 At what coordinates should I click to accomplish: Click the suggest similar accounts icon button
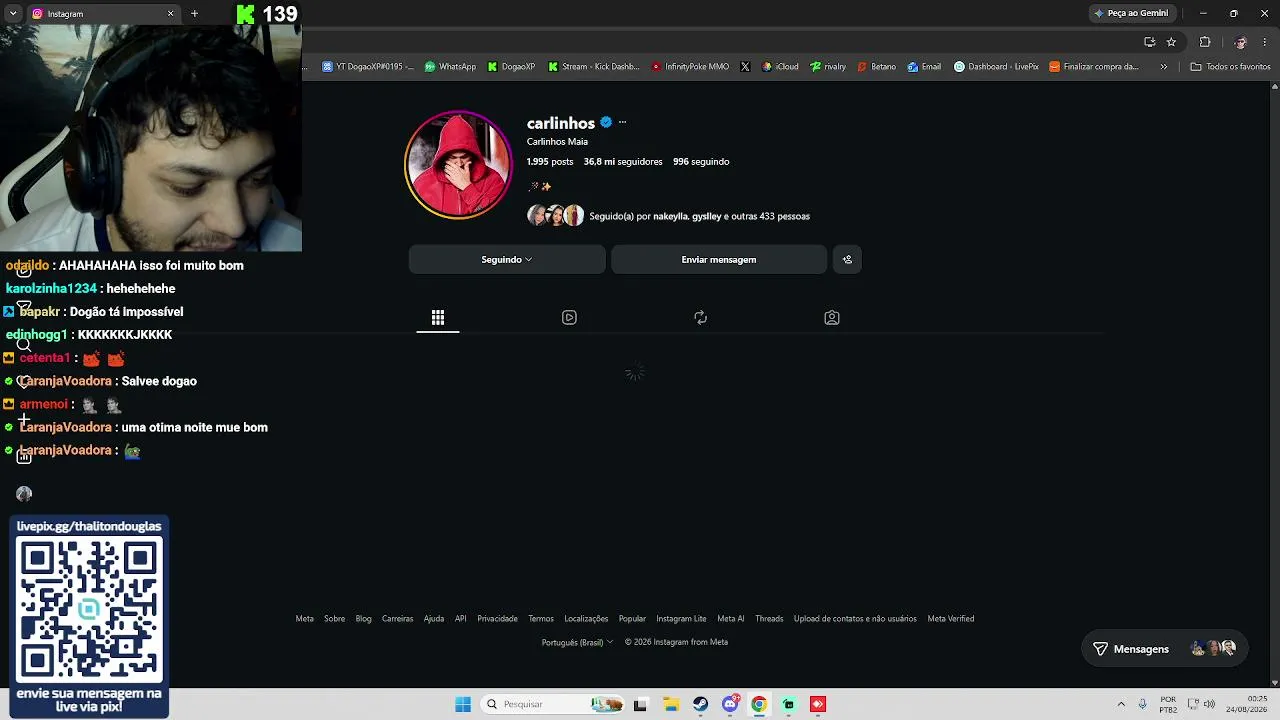click(x=847, y=260)
